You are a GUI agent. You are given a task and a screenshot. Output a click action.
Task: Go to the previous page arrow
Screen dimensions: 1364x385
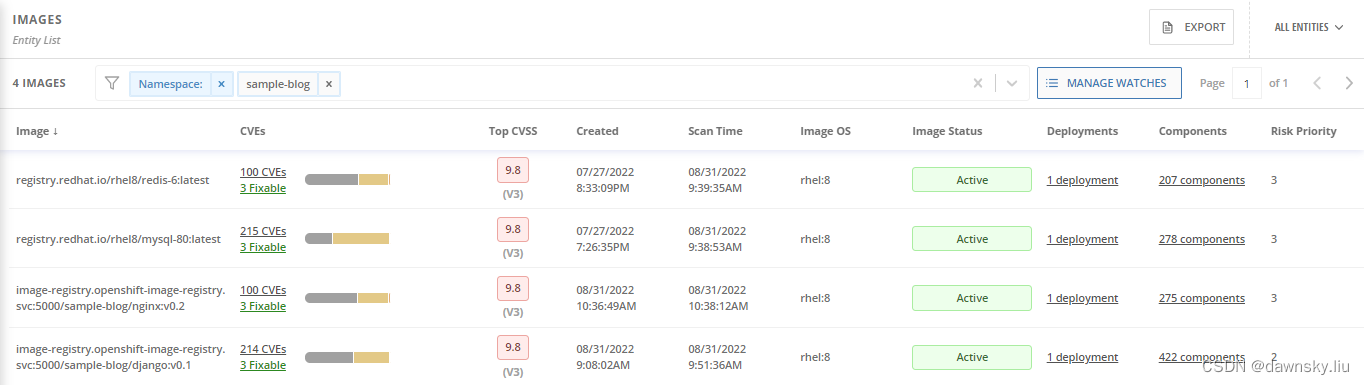point(1317,83)
